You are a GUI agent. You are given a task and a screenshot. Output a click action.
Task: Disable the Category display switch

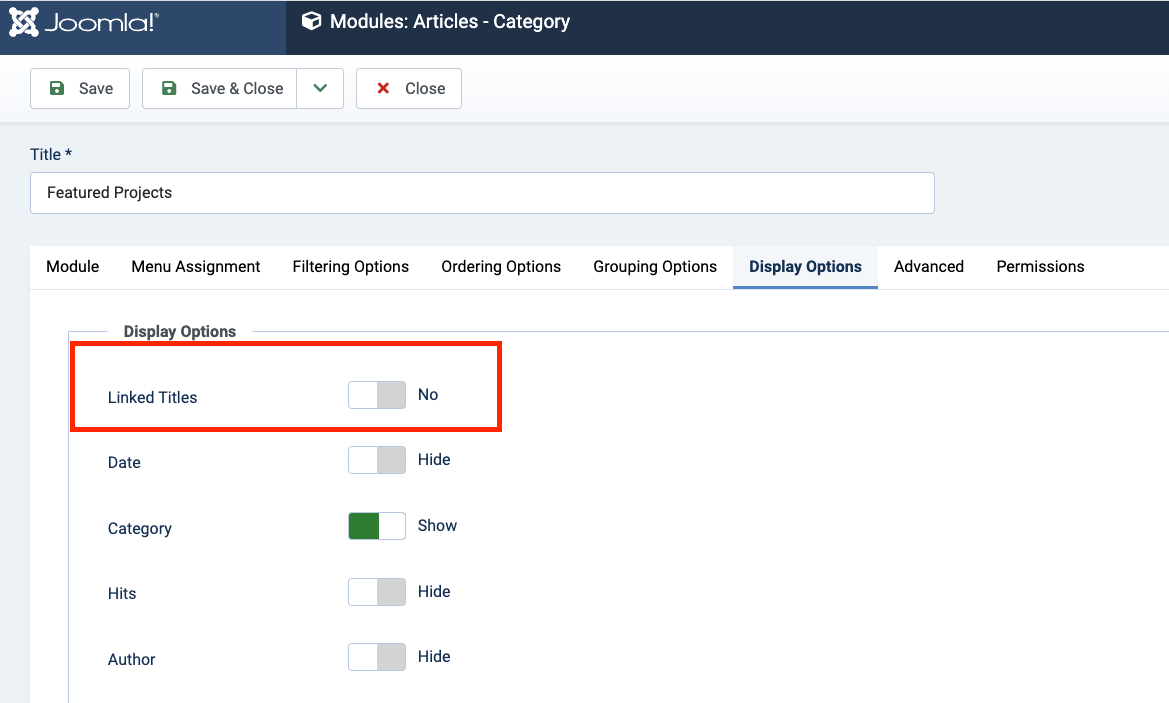point(377,526)
